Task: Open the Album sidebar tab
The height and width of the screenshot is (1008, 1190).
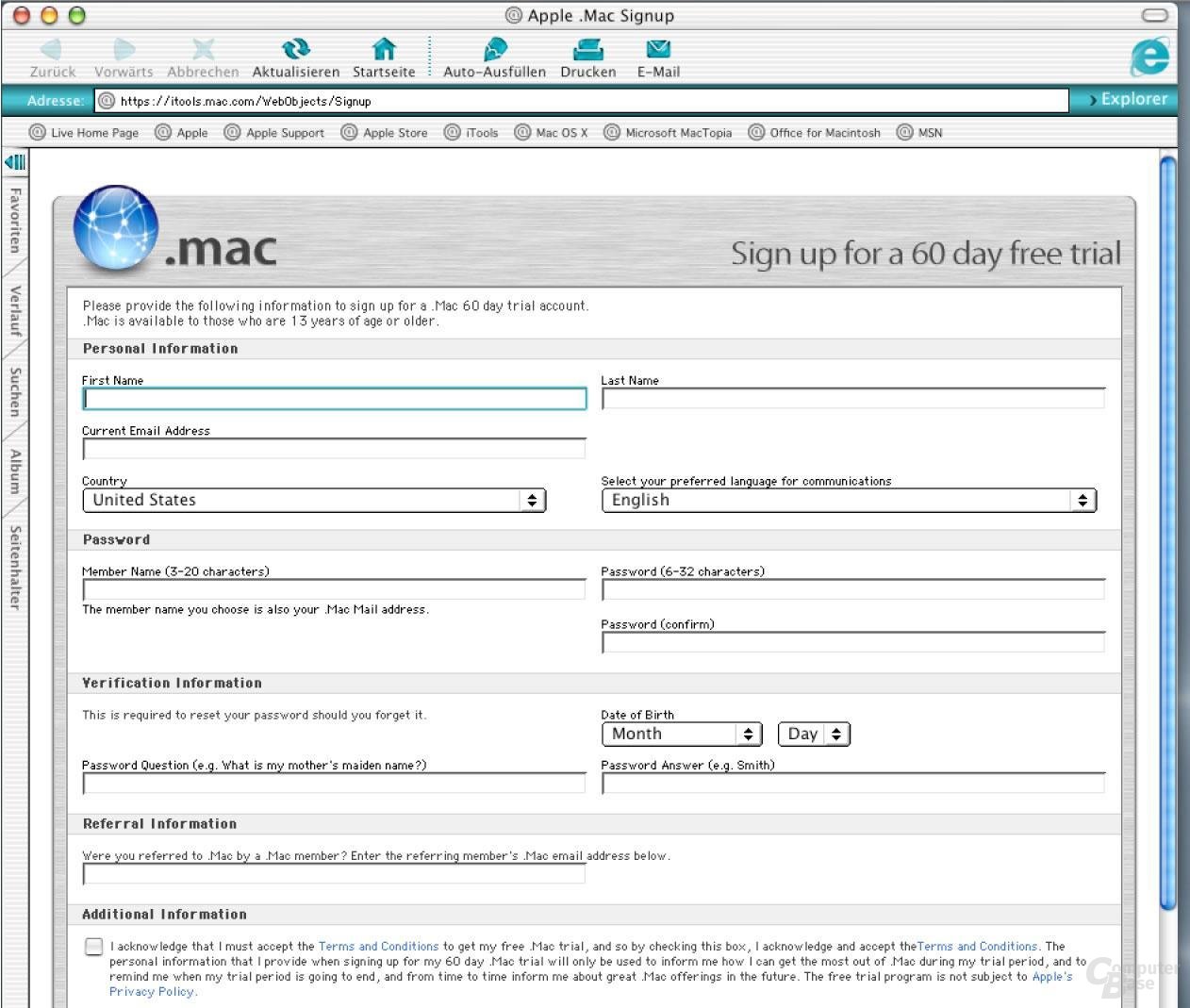Action: [x=15, y=471]
